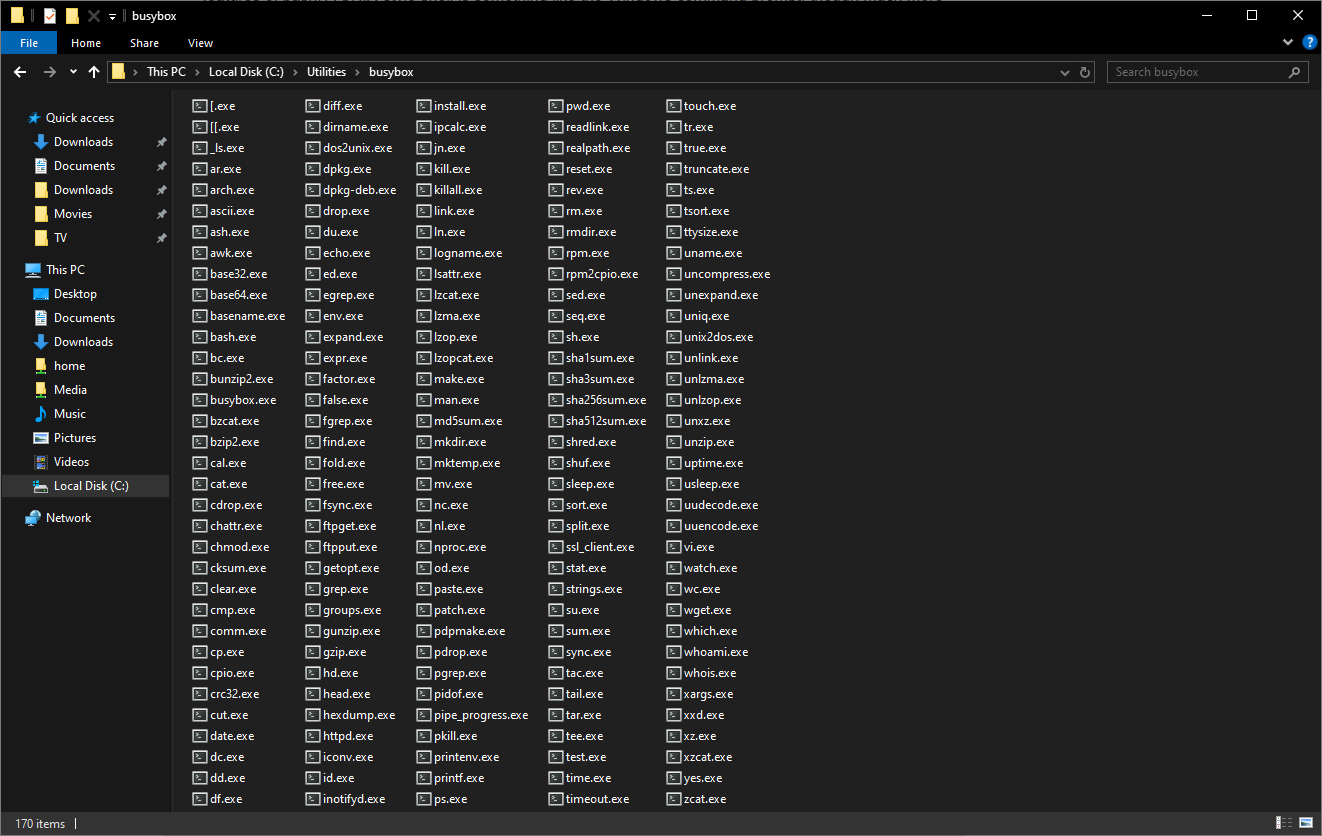
Task: Click the Forward navigation arrow
Action: point(49,72)
